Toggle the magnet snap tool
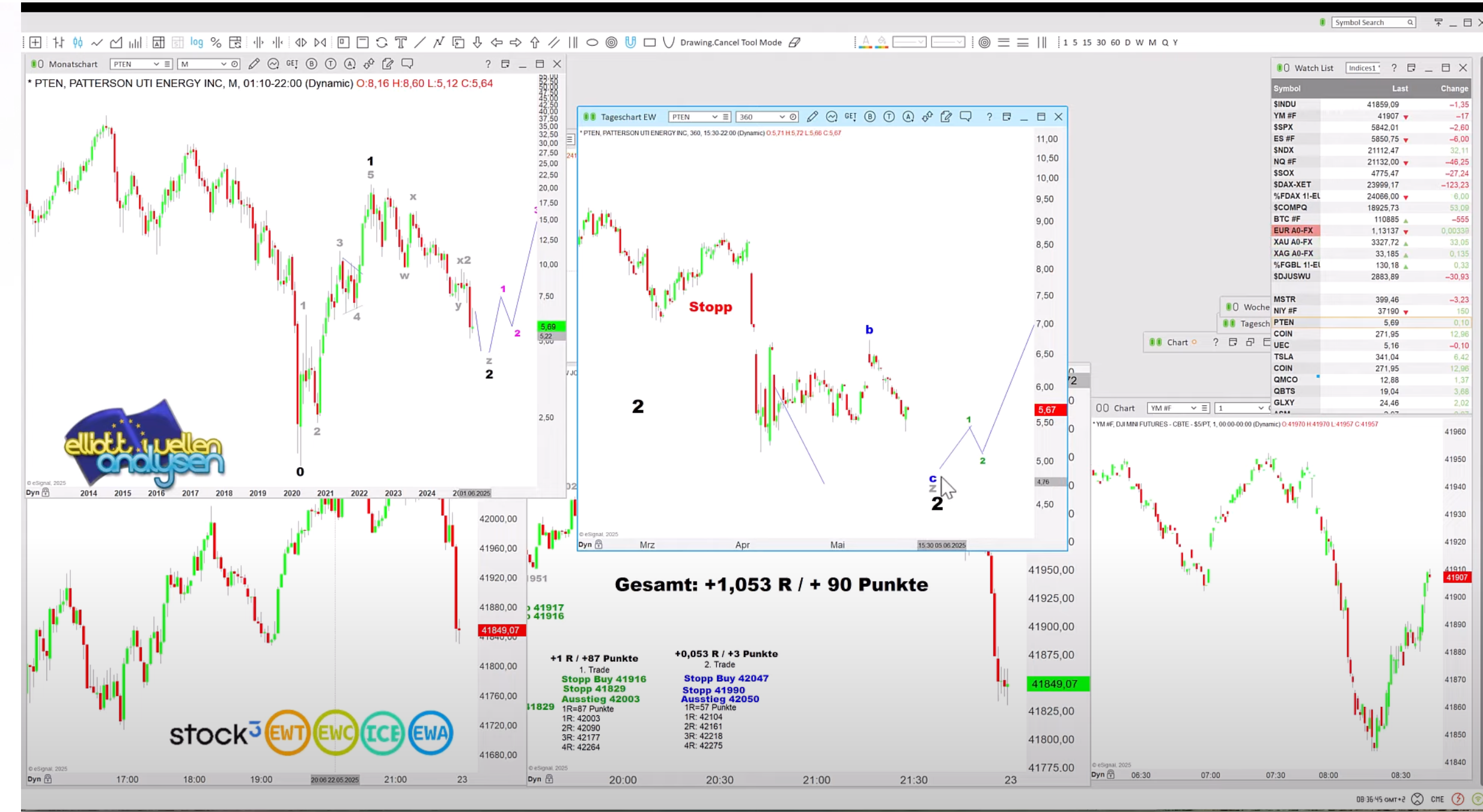The width and height of the screenshot is (1483, 812). pyautogui.click(x=630, y=42)
